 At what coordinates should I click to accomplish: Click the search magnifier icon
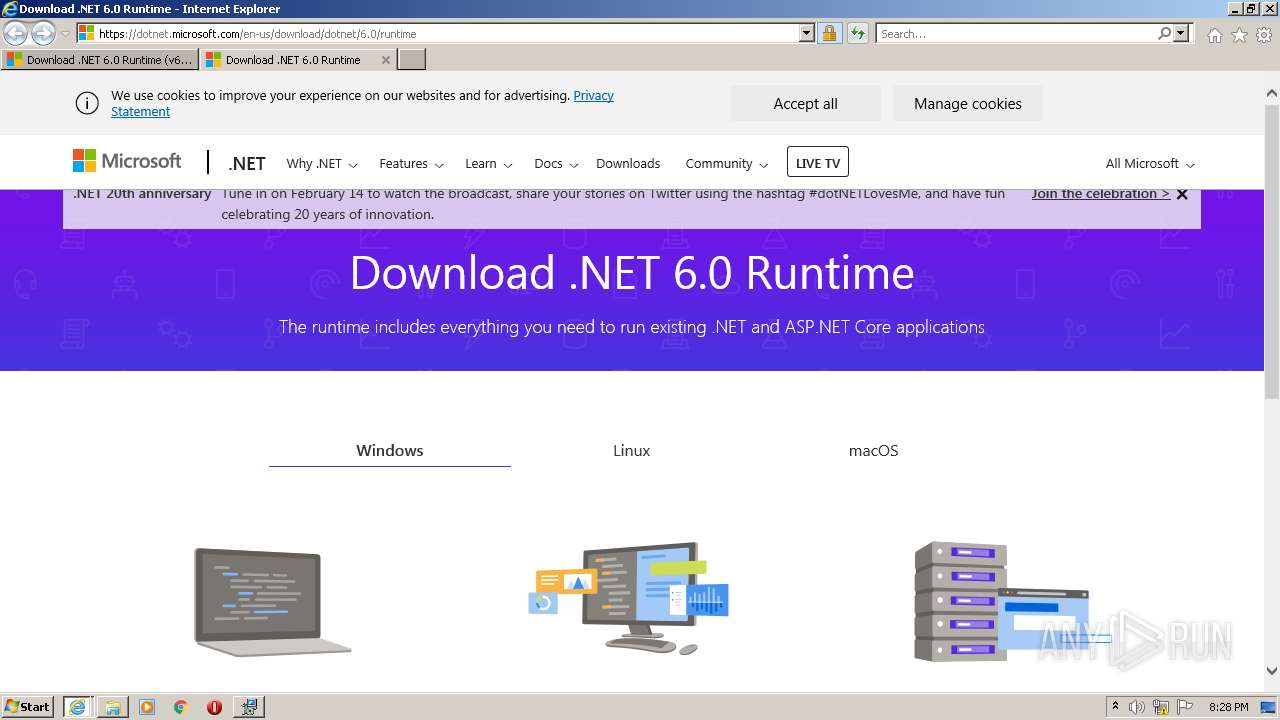click(x=1164, y=33)
